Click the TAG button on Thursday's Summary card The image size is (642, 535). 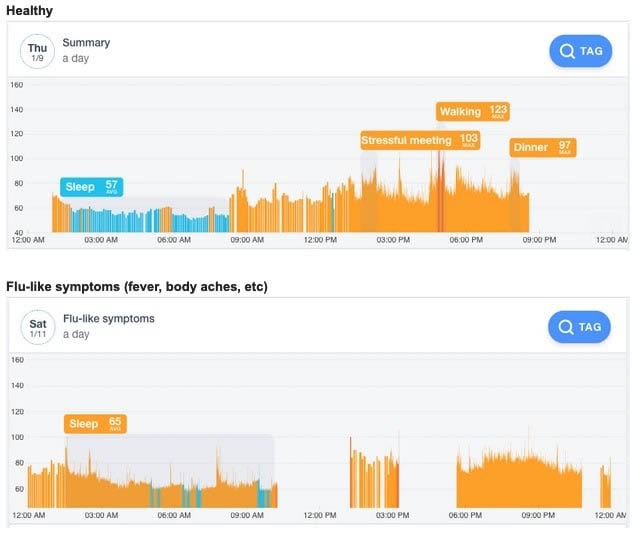(580, 51)
